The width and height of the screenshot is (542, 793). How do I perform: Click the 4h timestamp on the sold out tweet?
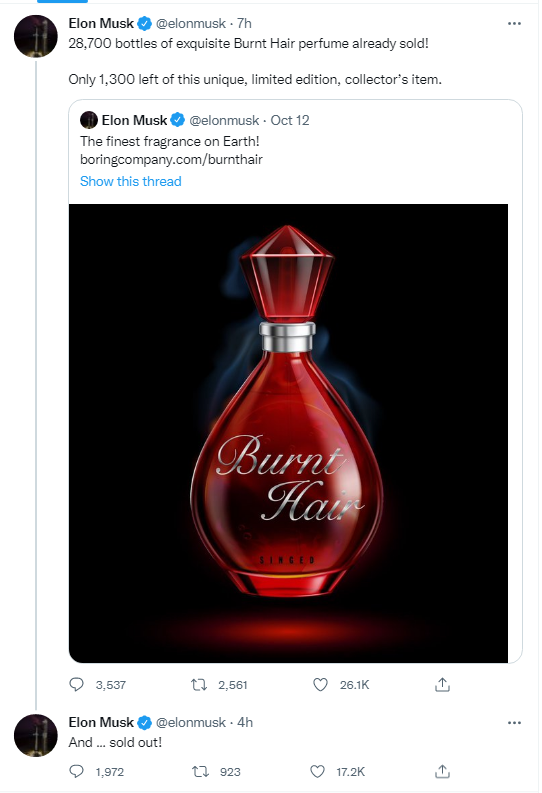click(245, 722)
